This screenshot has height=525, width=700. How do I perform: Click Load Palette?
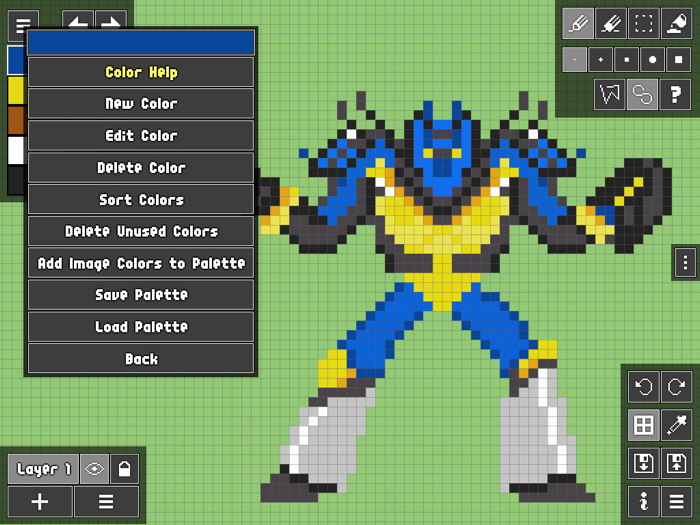pyautogui.click(x=141, y=327)
